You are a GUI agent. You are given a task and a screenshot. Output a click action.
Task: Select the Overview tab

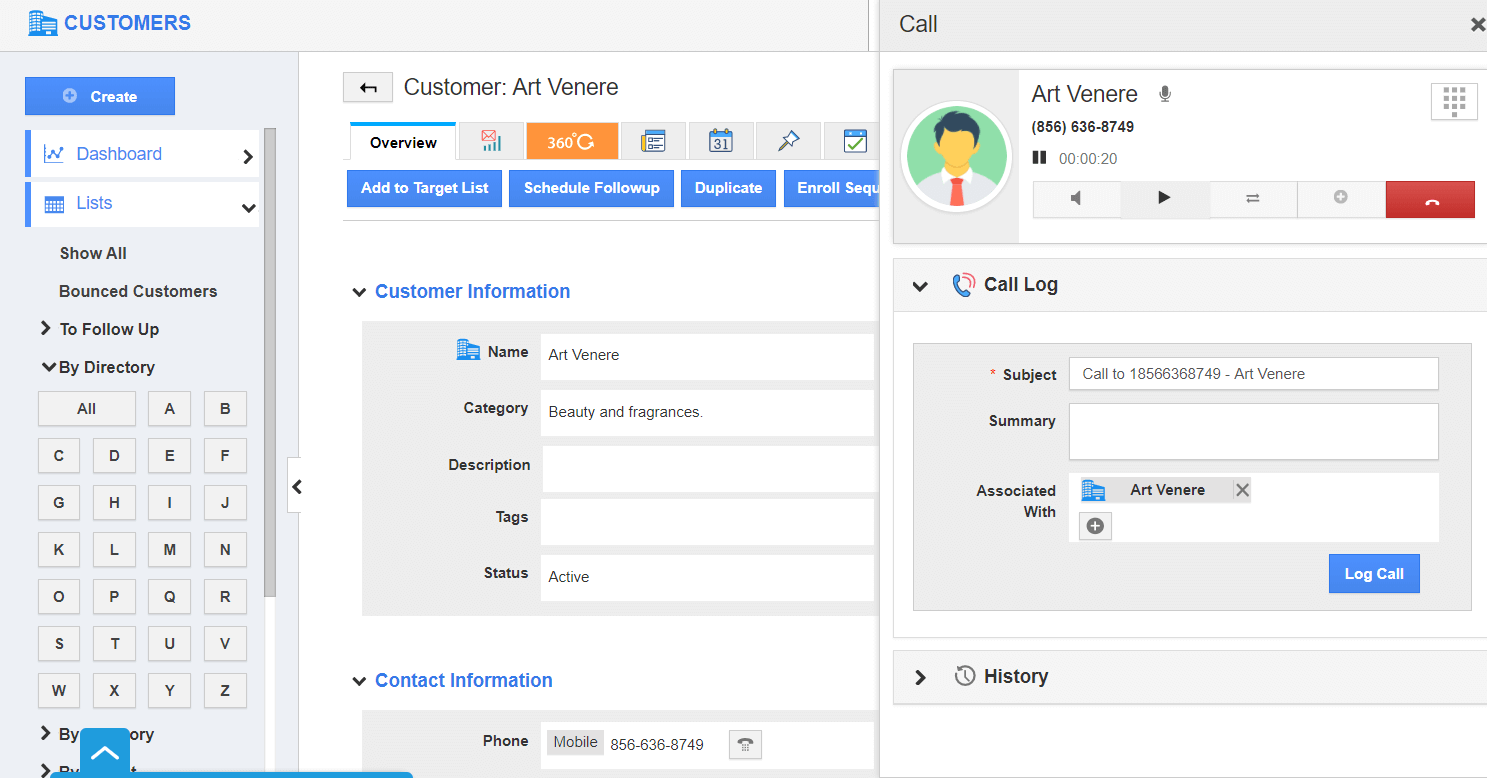click(x=403, y=142)
